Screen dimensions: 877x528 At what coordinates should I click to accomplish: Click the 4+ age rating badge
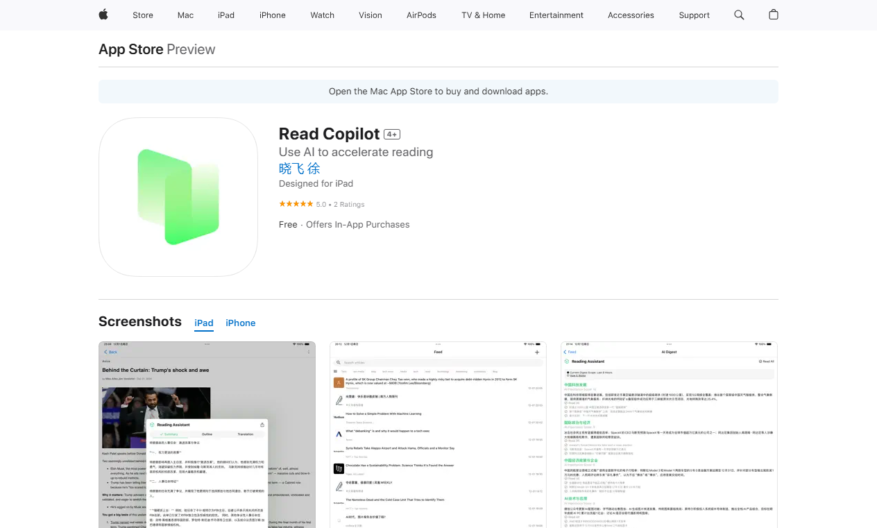pos(392,134)
